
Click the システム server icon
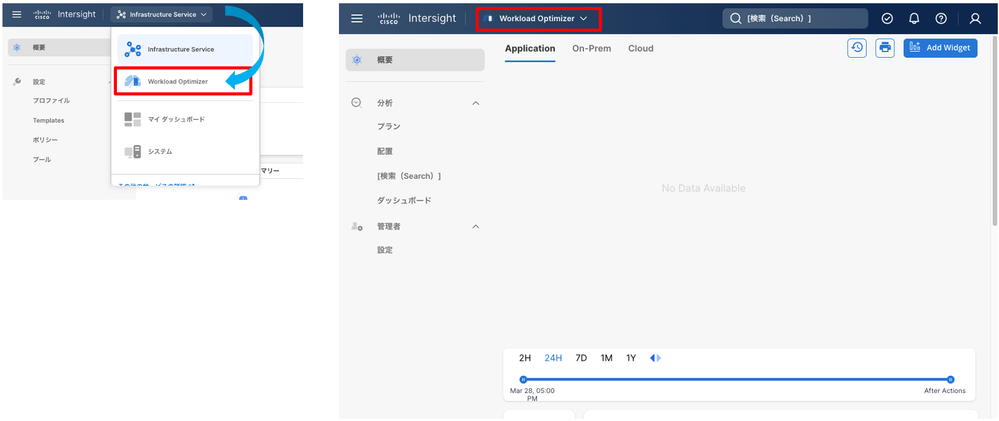[x=133, y=152]
